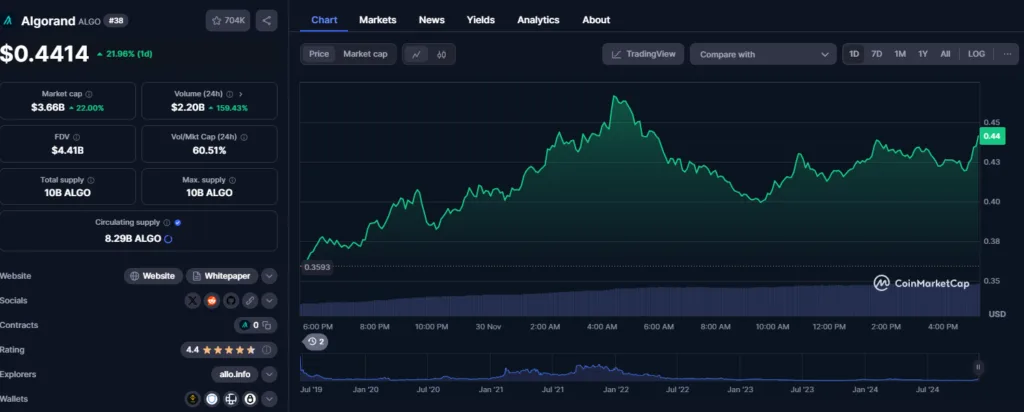Open the chain-link social icon
The height and width of the screenshot is (412, 1024).
(x=249, y=301)
